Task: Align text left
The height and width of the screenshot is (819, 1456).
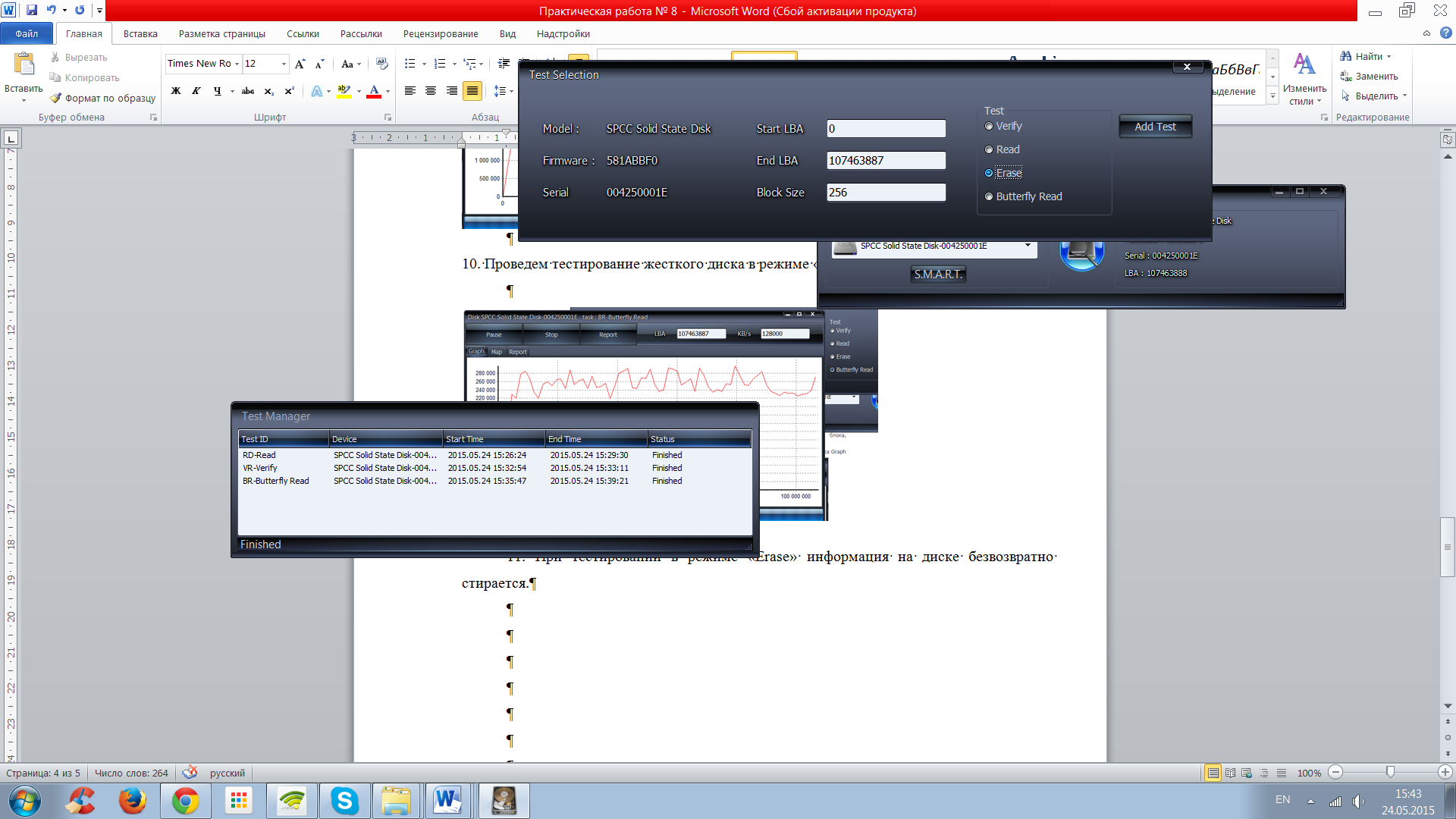Action: pos(410,91)
